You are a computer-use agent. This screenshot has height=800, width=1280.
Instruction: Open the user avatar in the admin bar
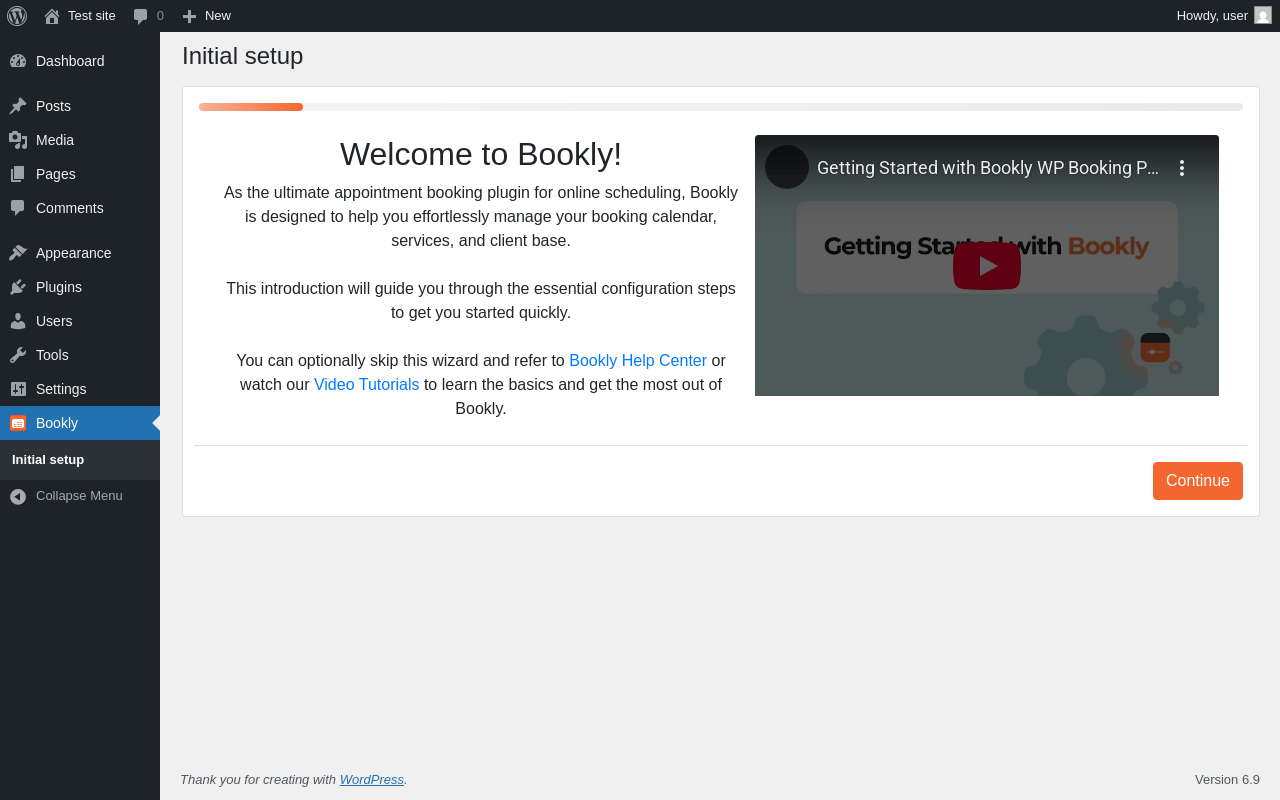(x=1263, y=15)
